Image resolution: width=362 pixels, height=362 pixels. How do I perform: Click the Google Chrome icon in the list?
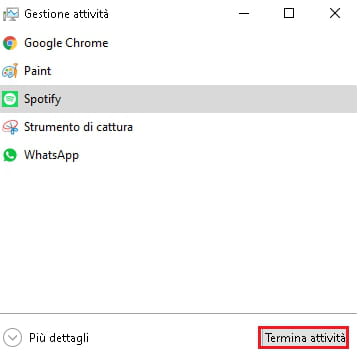(10, 43)
